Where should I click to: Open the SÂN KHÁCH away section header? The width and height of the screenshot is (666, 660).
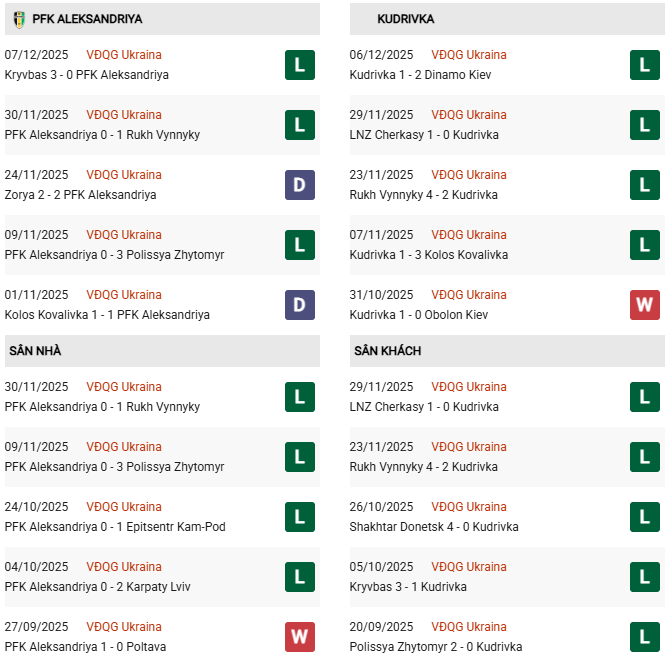[387, 351]
